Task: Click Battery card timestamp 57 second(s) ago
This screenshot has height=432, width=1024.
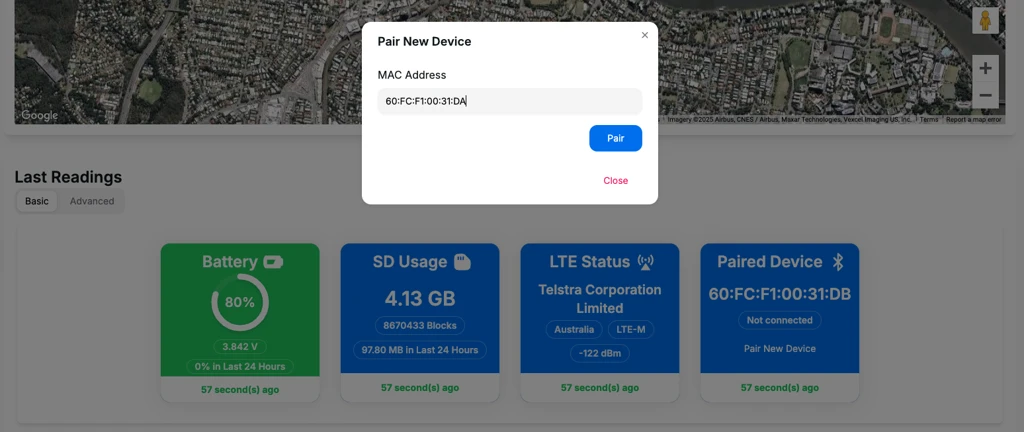Action: coord(240,389)
